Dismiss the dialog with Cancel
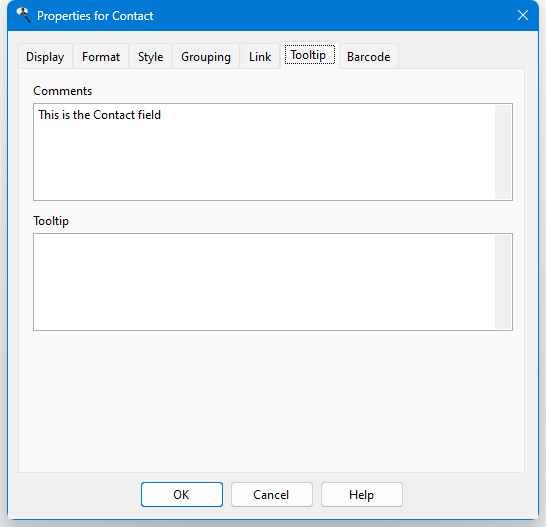Image resolution: width=546 pixels, height=527 pixels. [x=272, y=494]
